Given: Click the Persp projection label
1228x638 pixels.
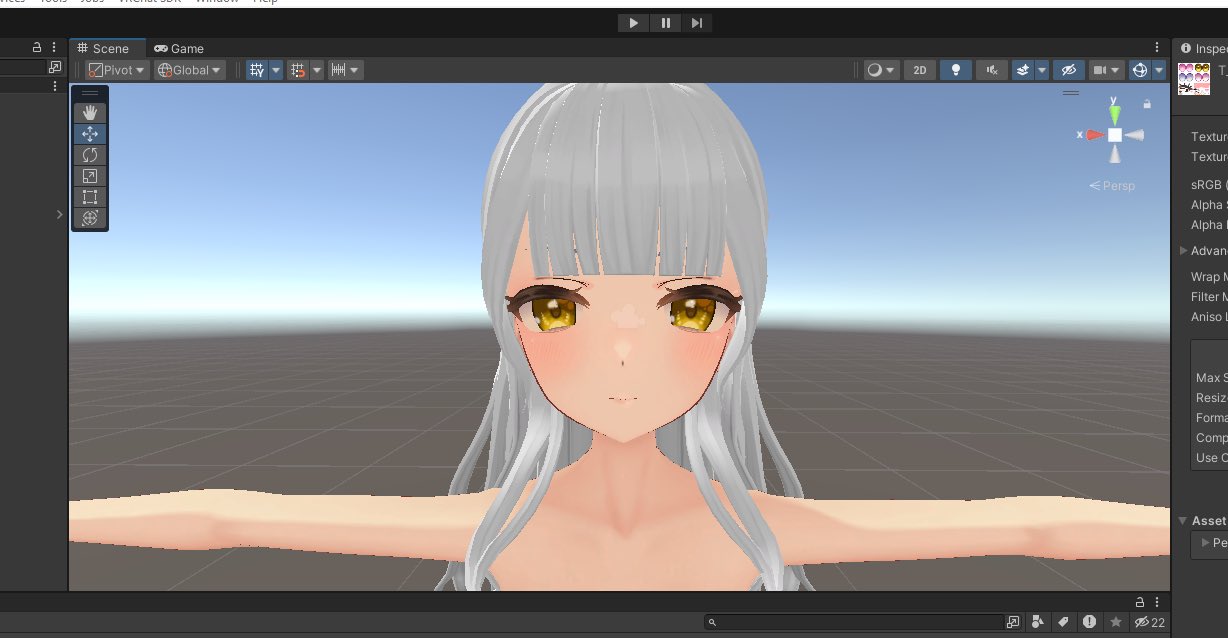Looking at the screenshot, I should click(x=1112, y=186).
